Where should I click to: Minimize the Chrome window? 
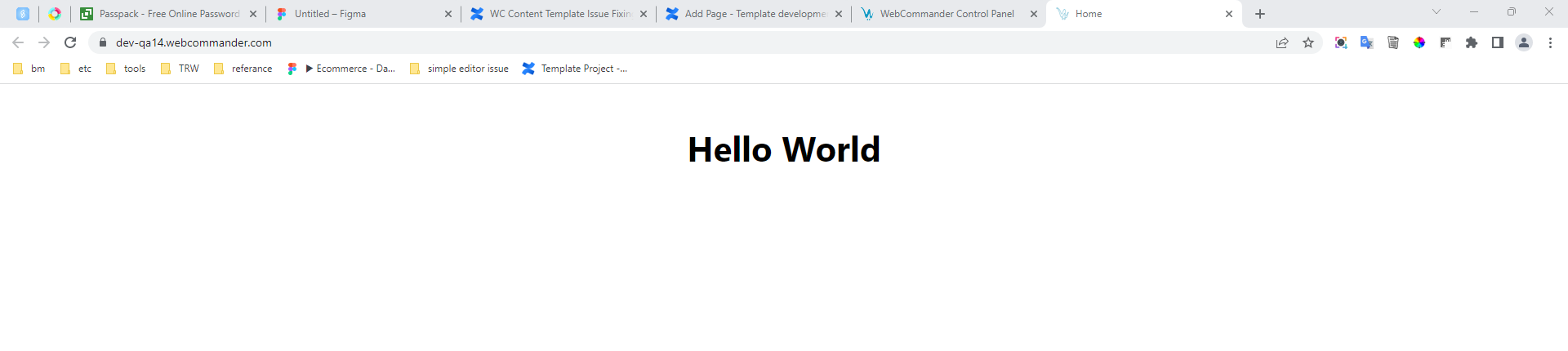[1474, 11]
